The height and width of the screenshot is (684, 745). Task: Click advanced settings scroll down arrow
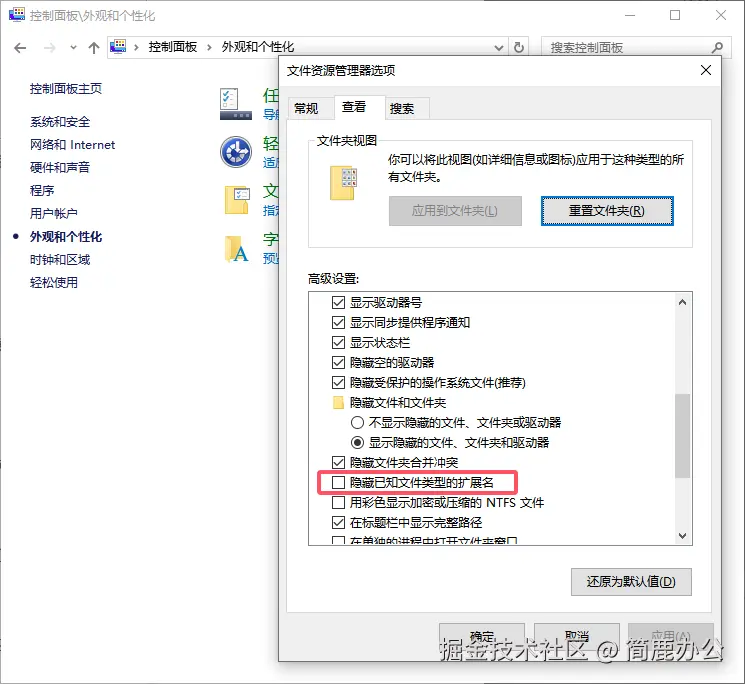[682, 536]
